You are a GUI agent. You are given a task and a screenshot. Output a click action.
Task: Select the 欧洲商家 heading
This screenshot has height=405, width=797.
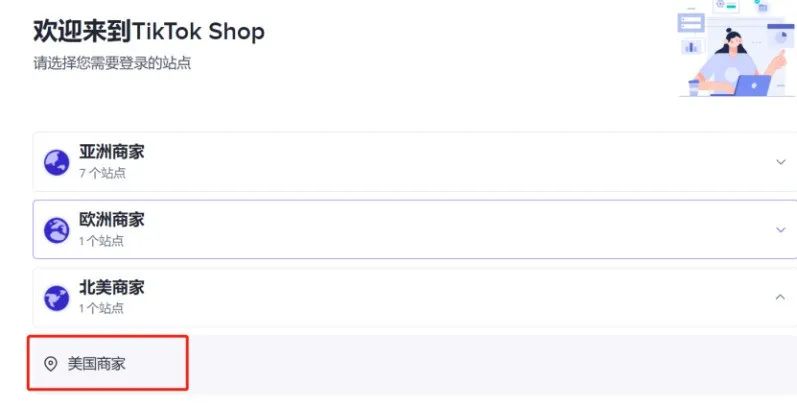click(x=112, y=220)
